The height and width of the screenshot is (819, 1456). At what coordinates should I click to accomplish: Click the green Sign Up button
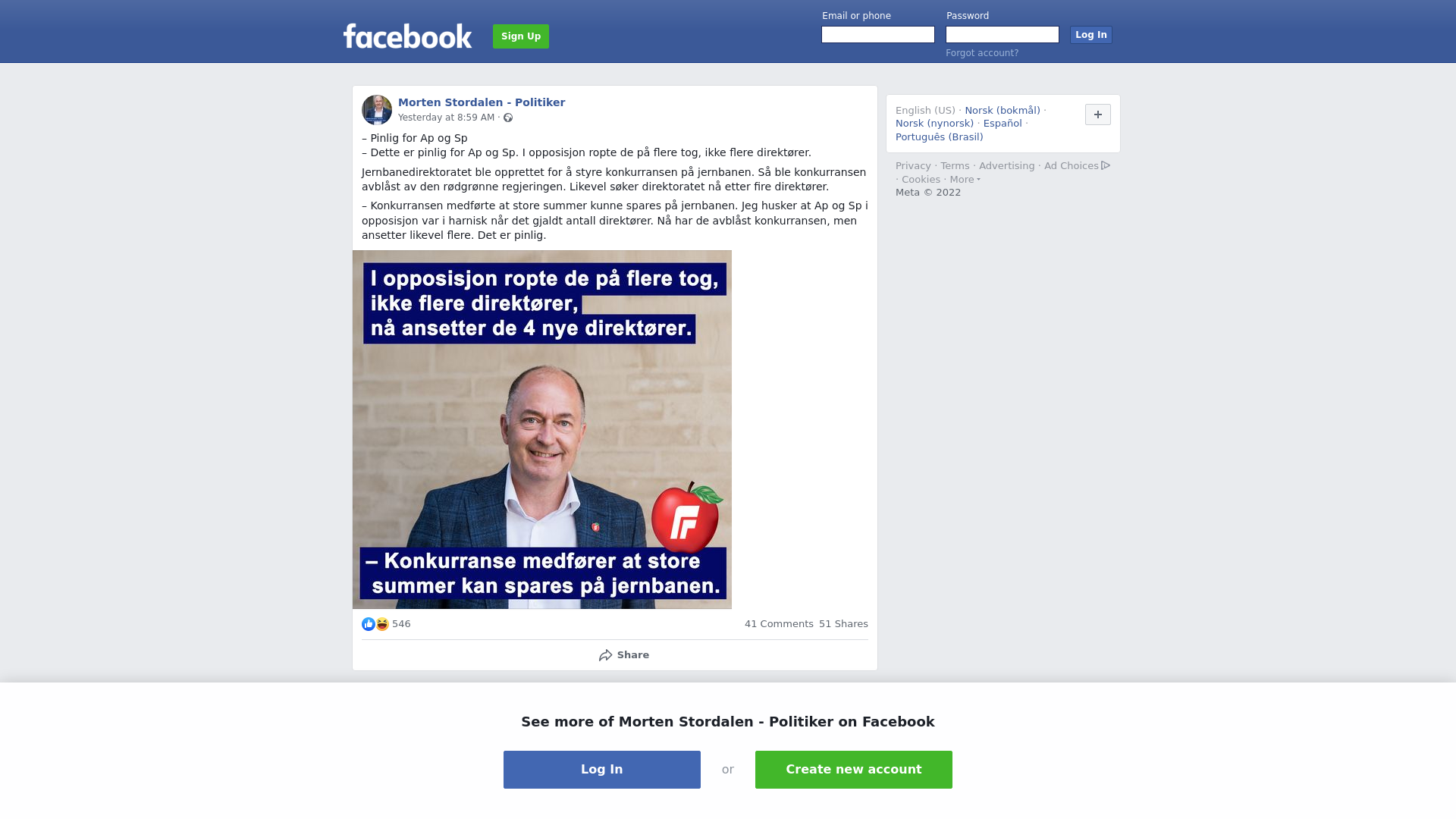pyautogui.click(x=521, y=36)
